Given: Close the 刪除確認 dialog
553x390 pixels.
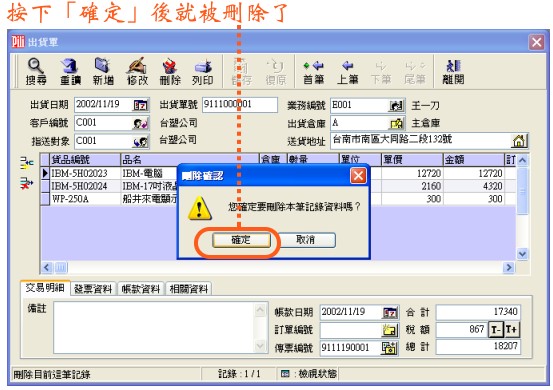Looking at the screenshot, I should pos(358,176).
